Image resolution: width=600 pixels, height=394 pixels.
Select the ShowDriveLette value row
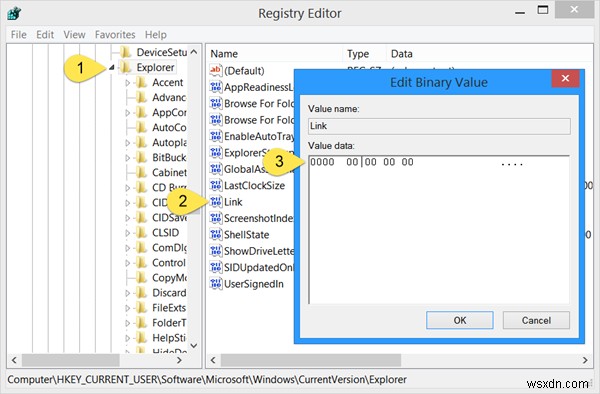(x=252, y=251)
